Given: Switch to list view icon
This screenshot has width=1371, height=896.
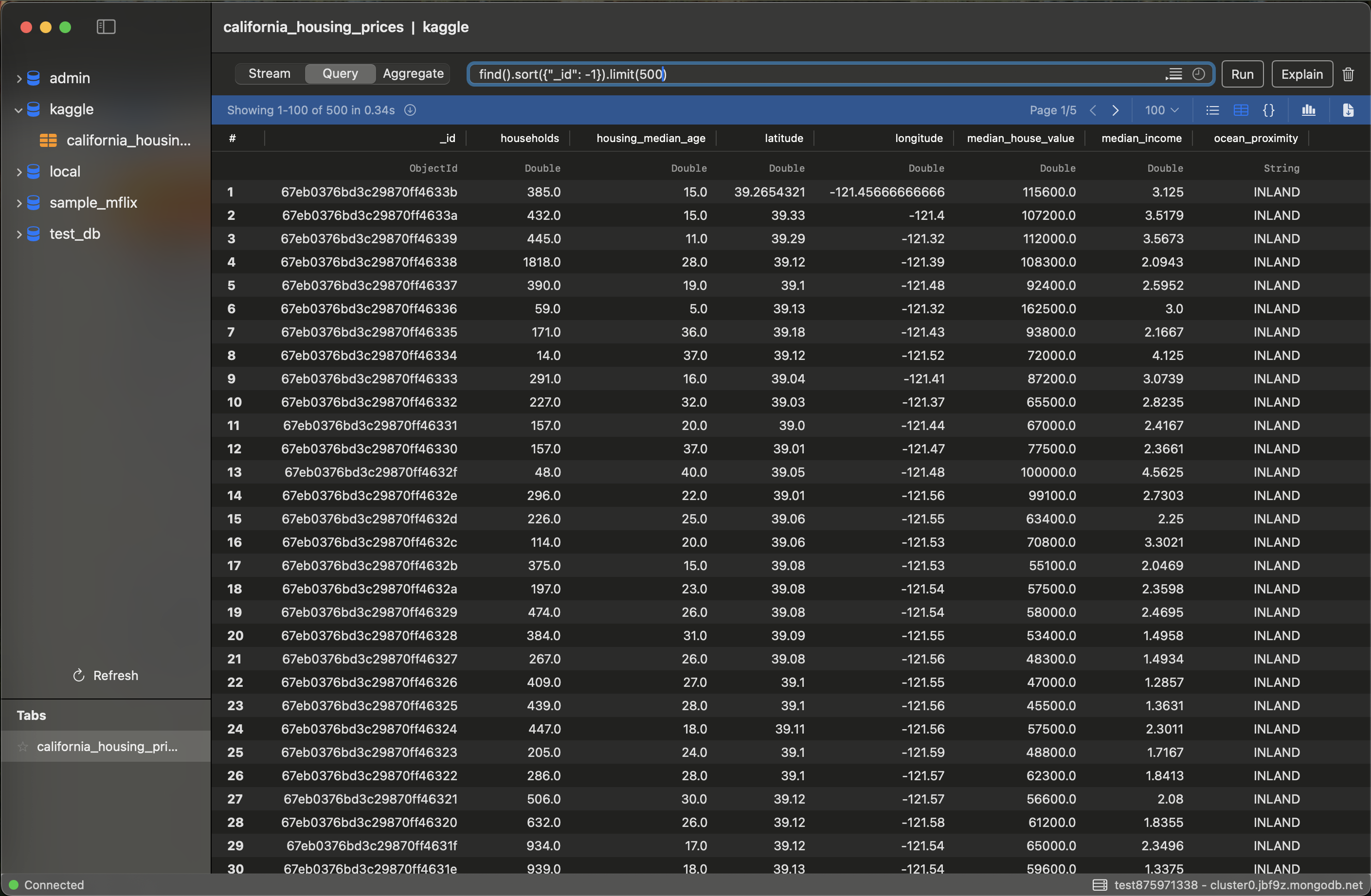Looking at the screenshot, I should point(1212,110).
